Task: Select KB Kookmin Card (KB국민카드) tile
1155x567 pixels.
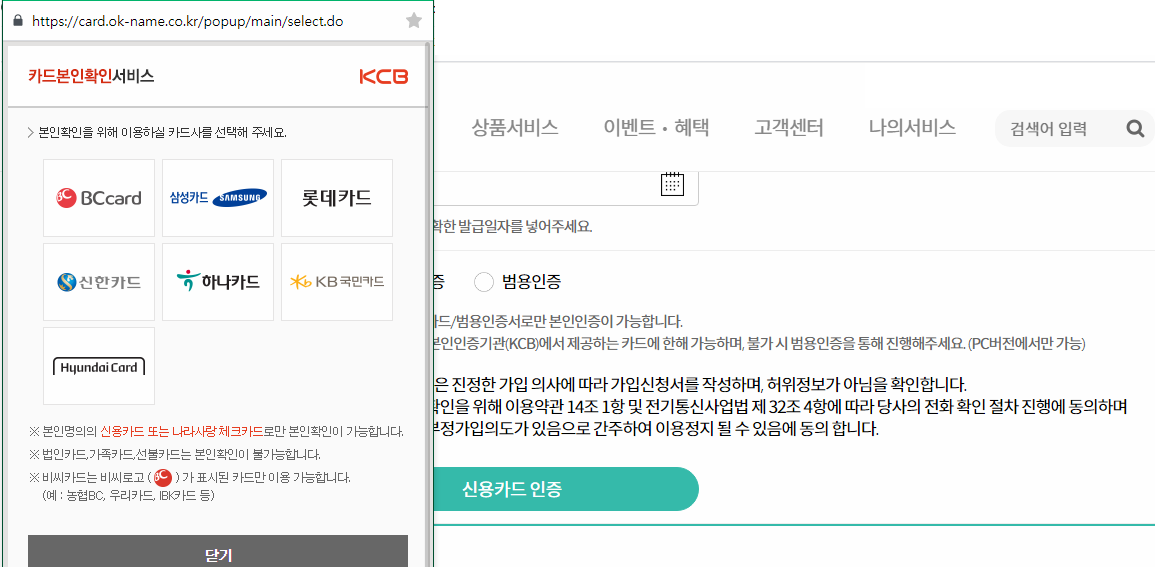Action: coord(337,282)
